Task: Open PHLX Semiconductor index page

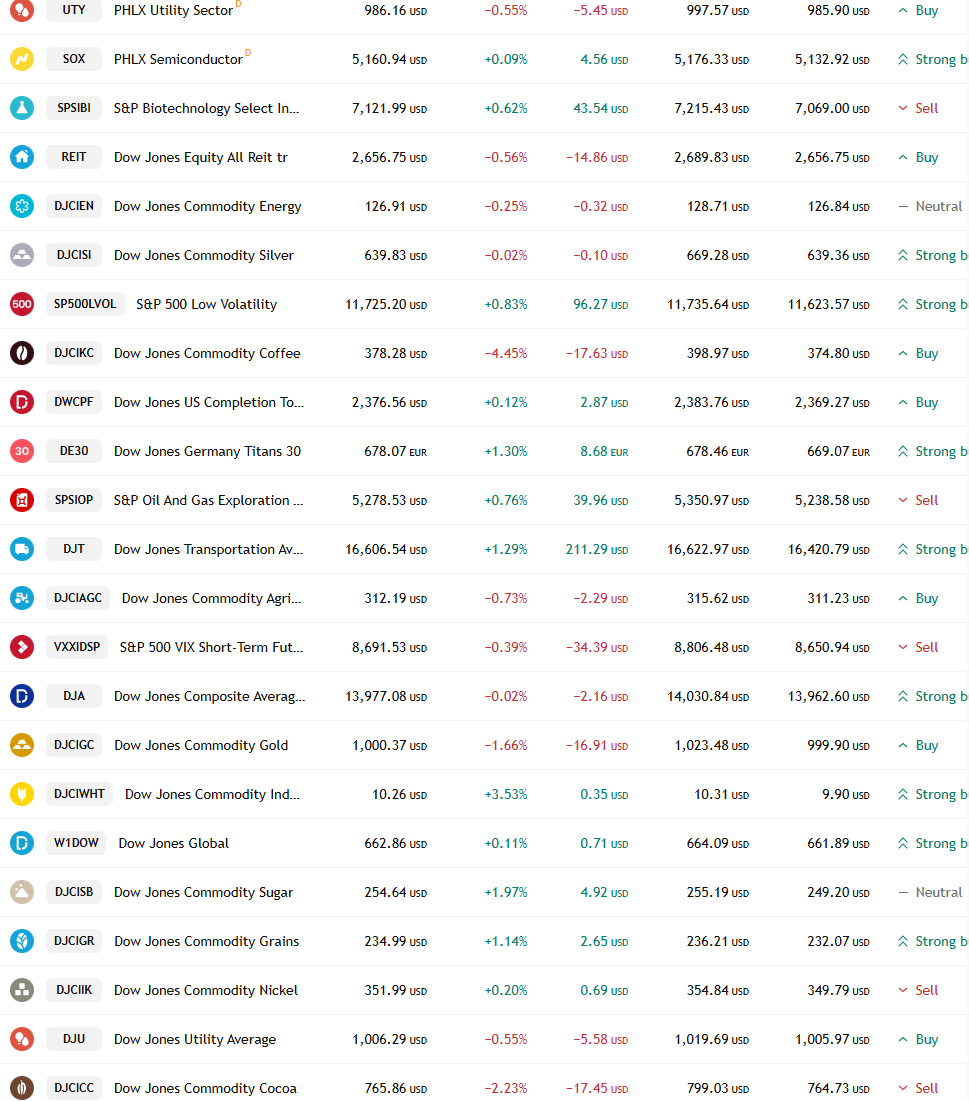Action: 178,60
